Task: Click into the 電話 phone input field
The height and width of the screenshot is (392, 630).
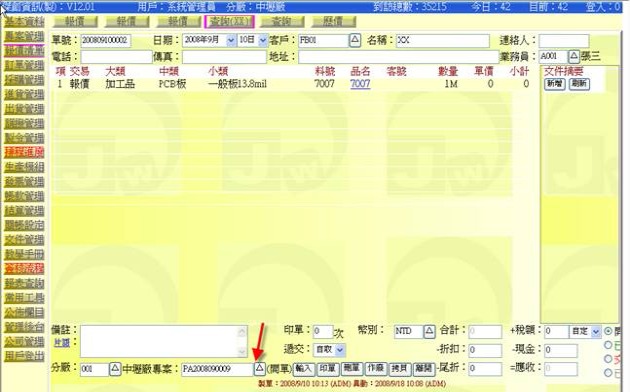Action: [117, 57]
